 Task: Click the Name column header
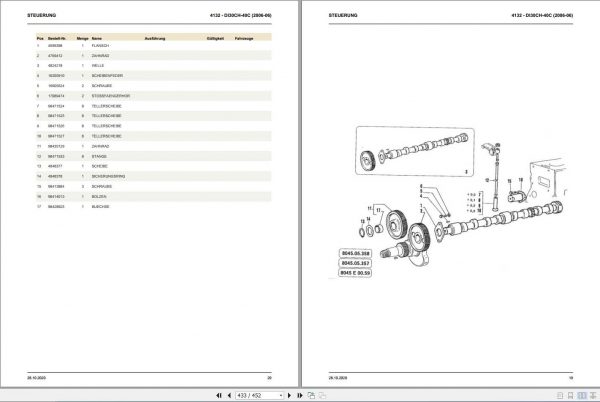(97, 38)
